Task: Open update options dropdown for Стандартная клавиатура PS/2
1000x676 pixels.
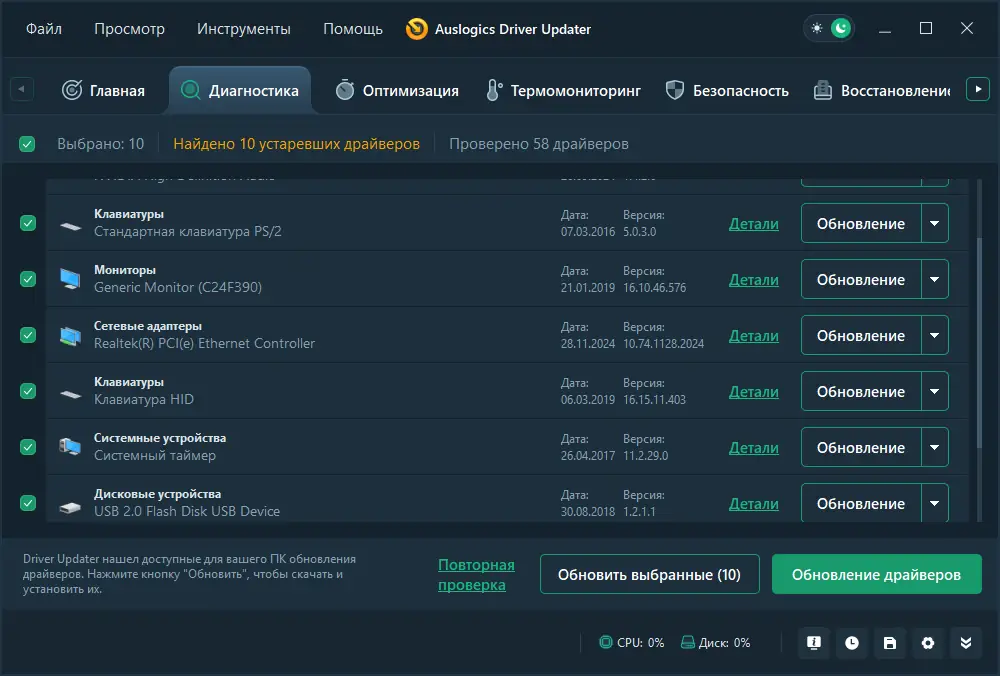Action: point(935,223)
